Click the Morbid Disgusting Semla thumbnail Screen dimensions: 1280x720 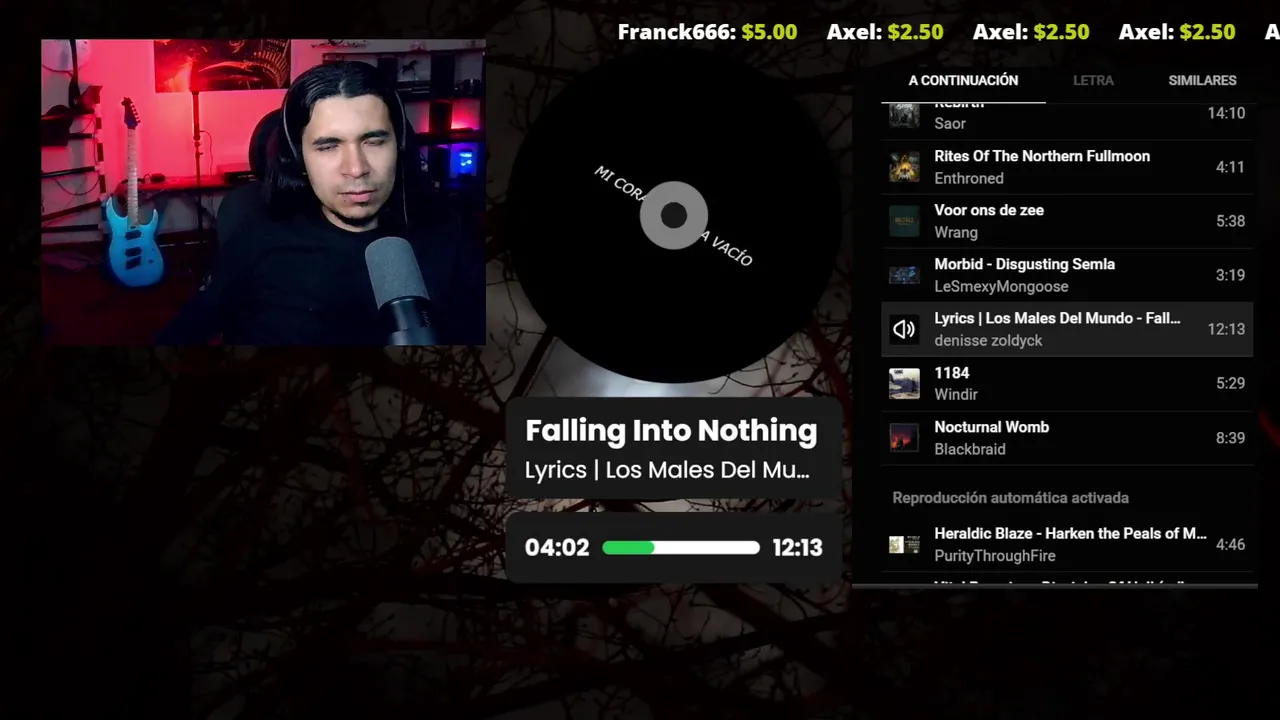(904, 275)
